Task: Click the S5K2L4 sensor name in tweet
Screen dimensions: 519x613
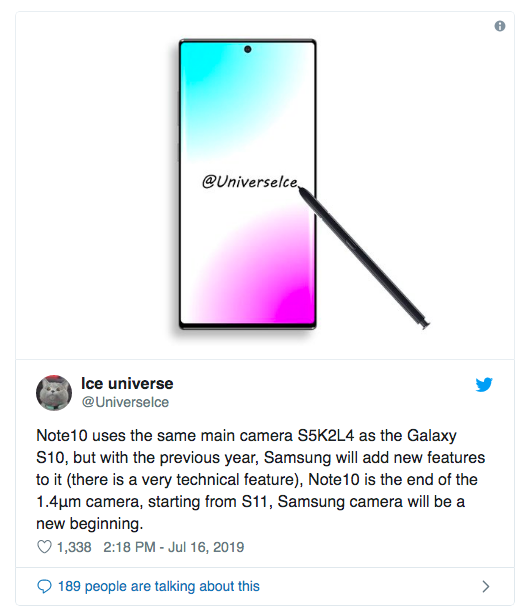Action: coord(326,436)
